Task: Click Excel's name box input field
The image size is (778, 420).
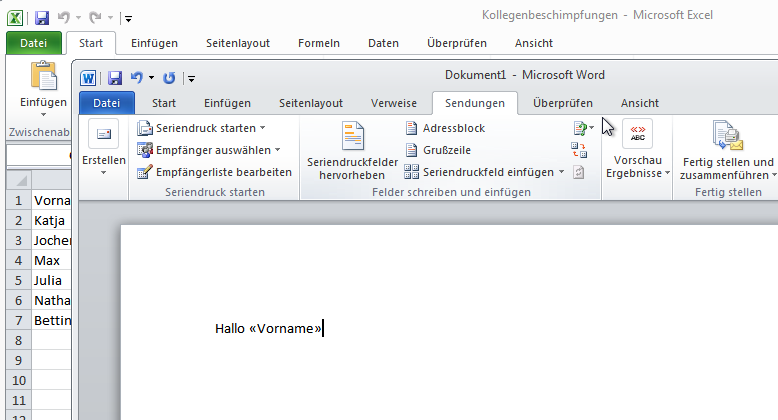Action: (x=39, y=155)
